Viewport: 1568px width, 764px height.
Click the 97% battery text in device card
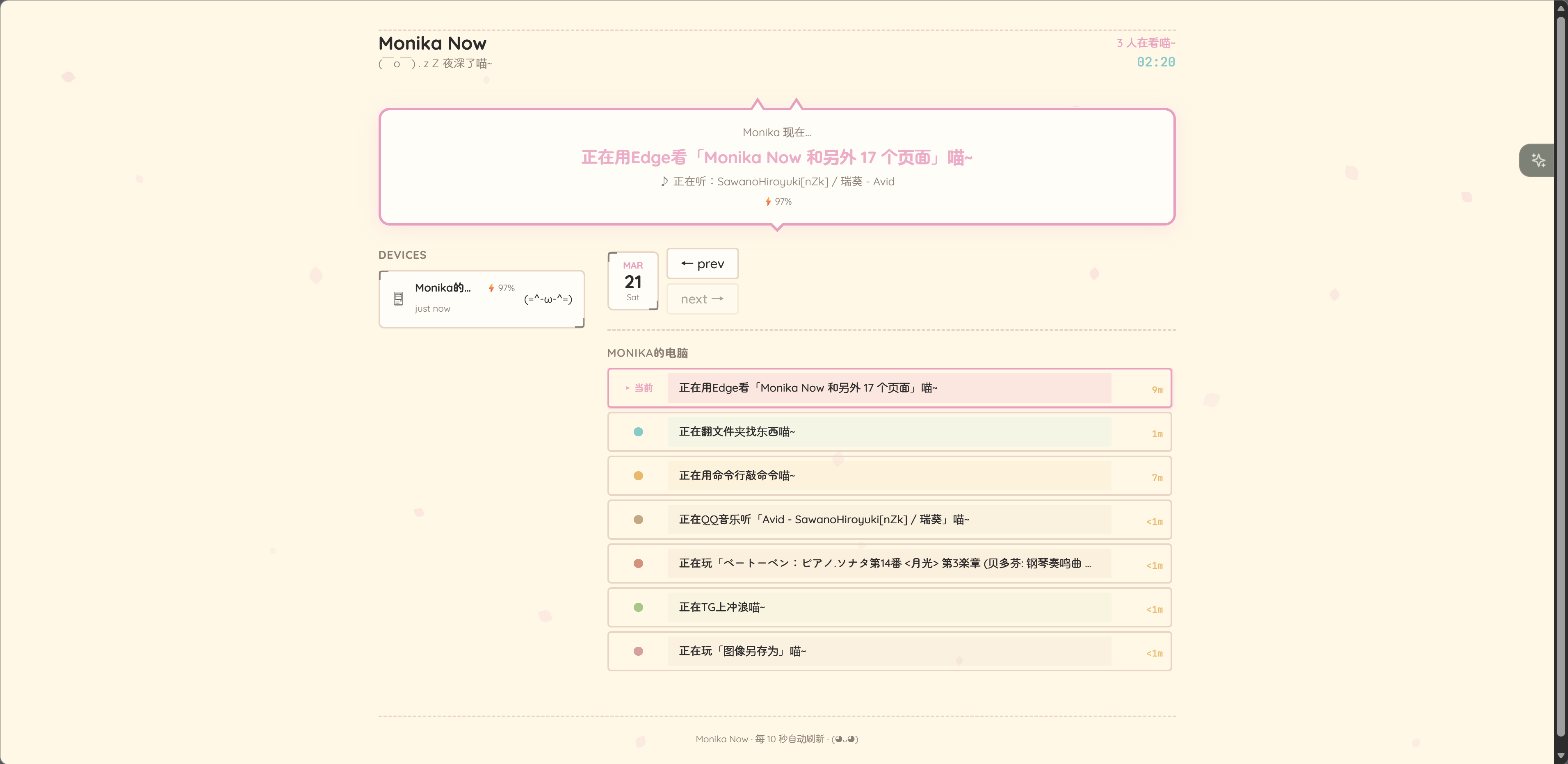point(507,288)
